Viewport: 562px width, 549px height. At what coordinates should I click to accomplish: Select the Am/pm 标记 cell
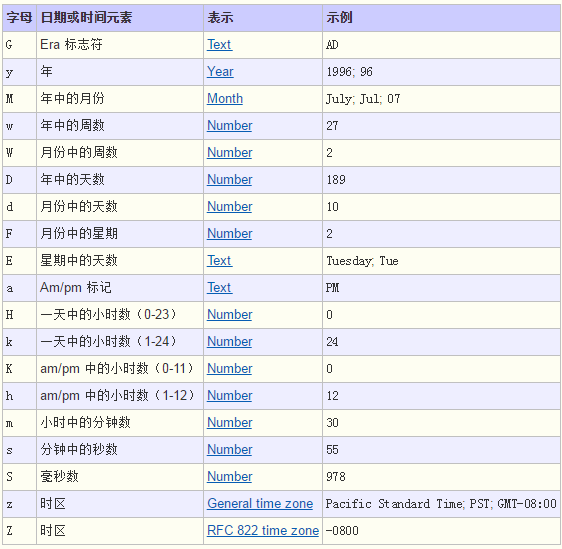[120, 288]
